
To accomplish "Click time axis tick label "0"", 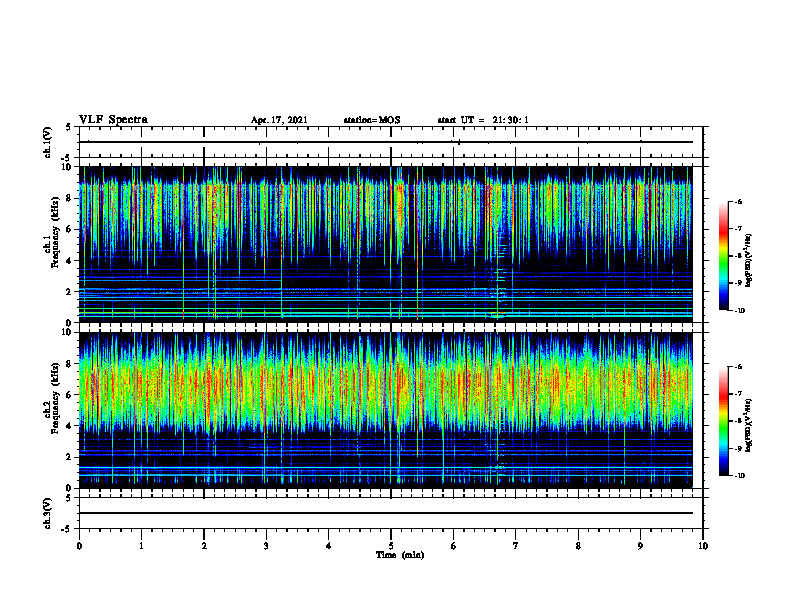I will click(x=79, y=546).
